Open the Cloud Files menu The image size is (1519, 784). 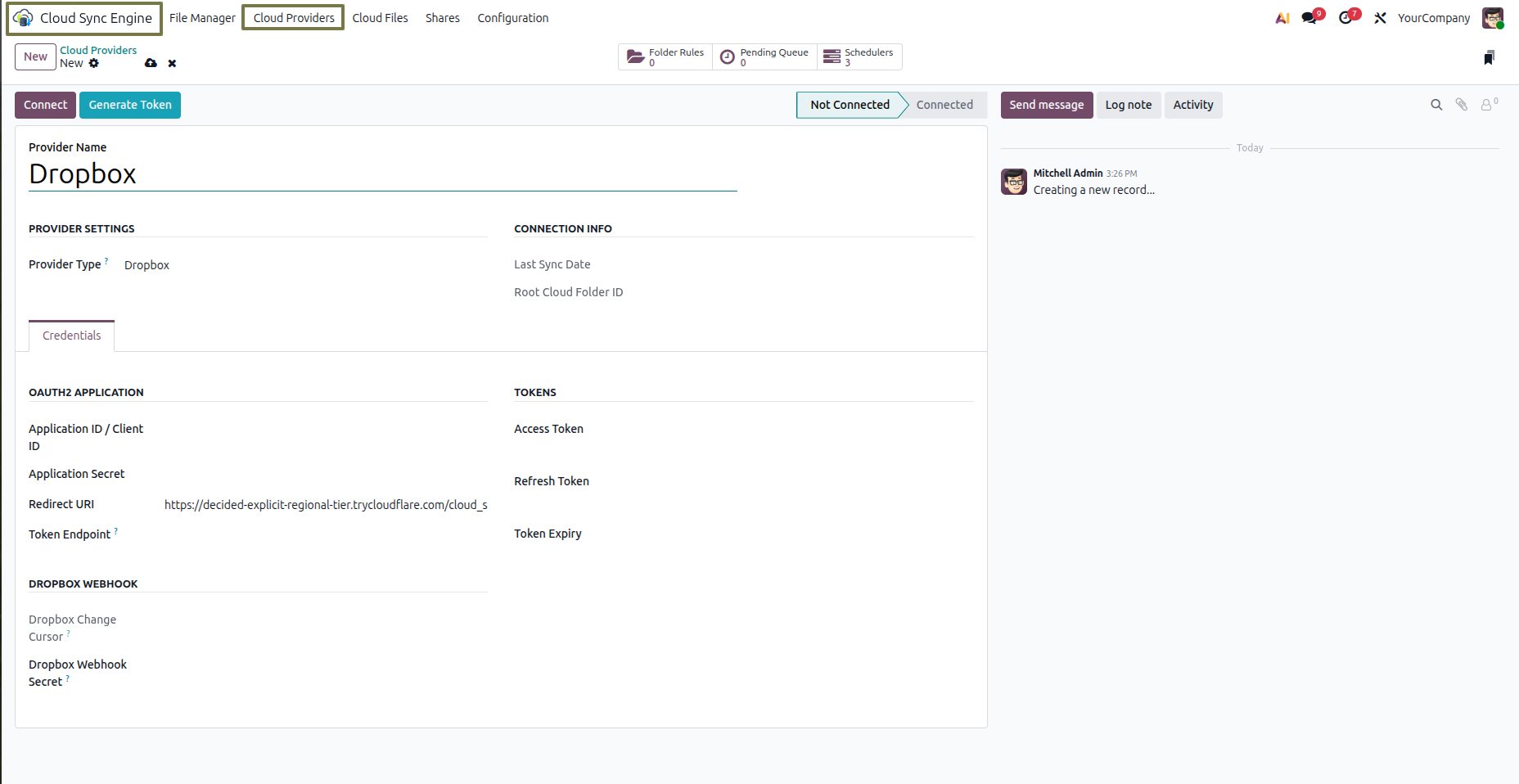click(x=380, y=18)
